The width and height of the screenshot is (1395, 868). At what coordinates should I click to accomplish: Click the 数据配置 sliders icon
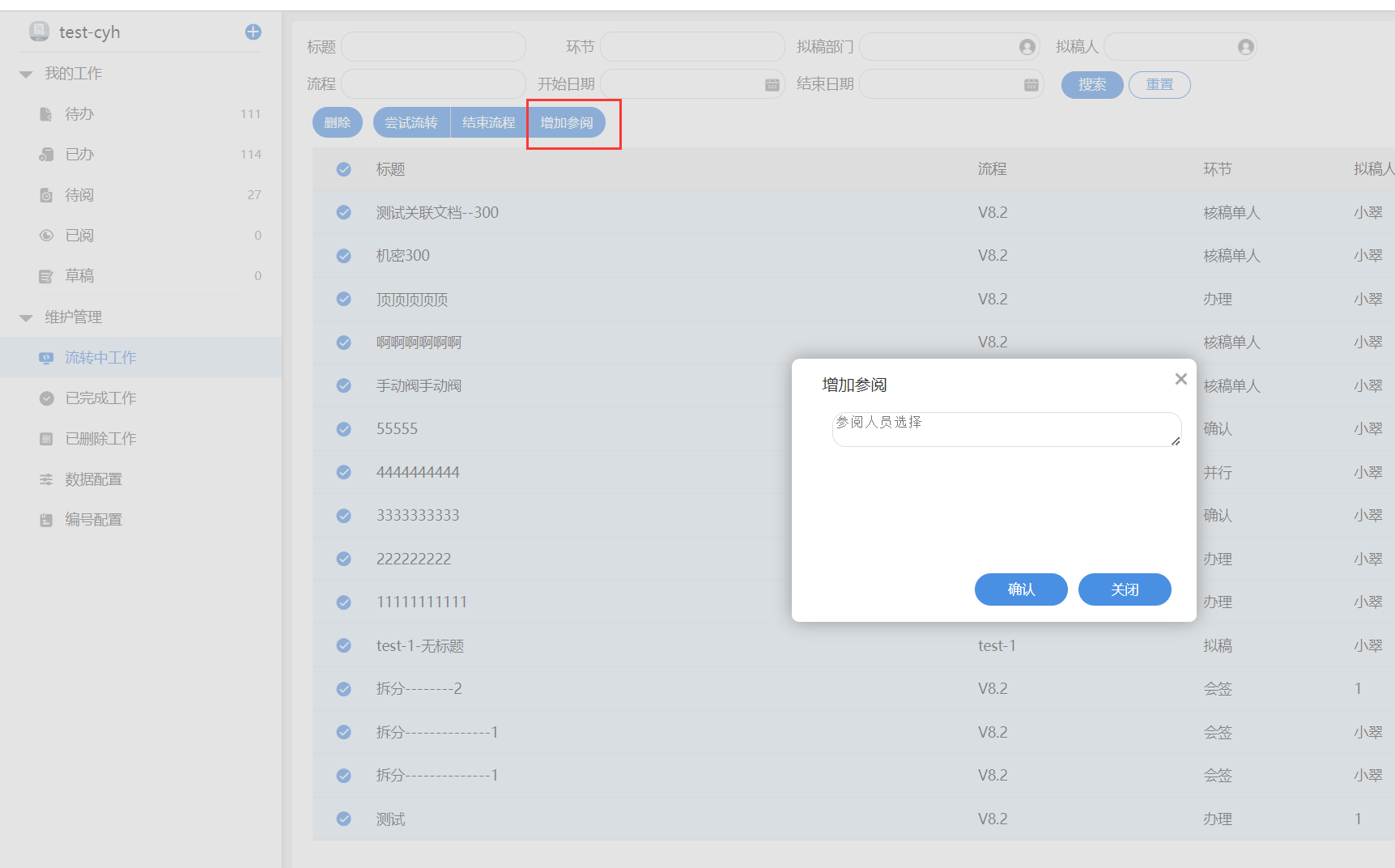(46, 479)
